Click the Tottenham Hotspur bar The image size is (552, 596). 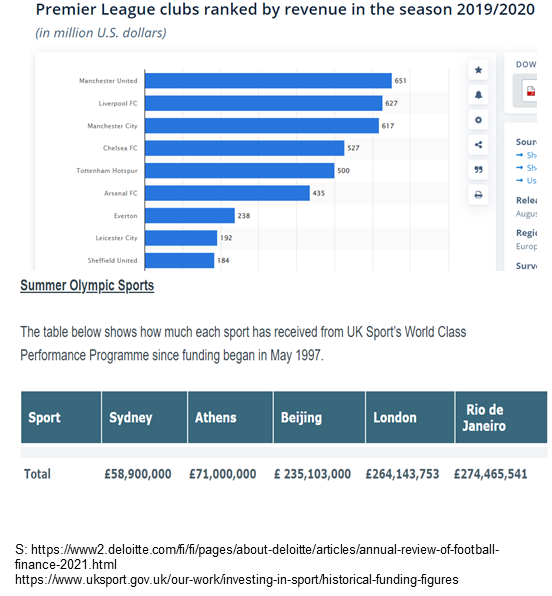240,171
